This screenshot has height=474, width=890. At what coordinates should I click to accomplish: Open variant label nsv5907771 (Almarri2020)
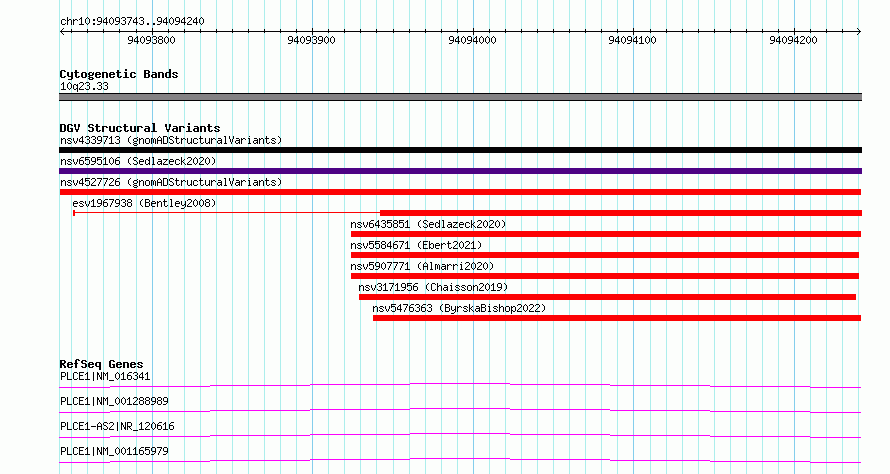pos(422,266)
